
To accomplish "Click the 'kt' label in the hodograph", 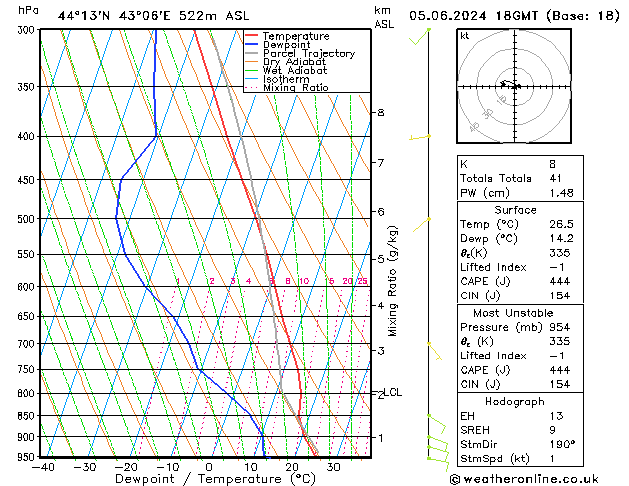I will 465,35.
